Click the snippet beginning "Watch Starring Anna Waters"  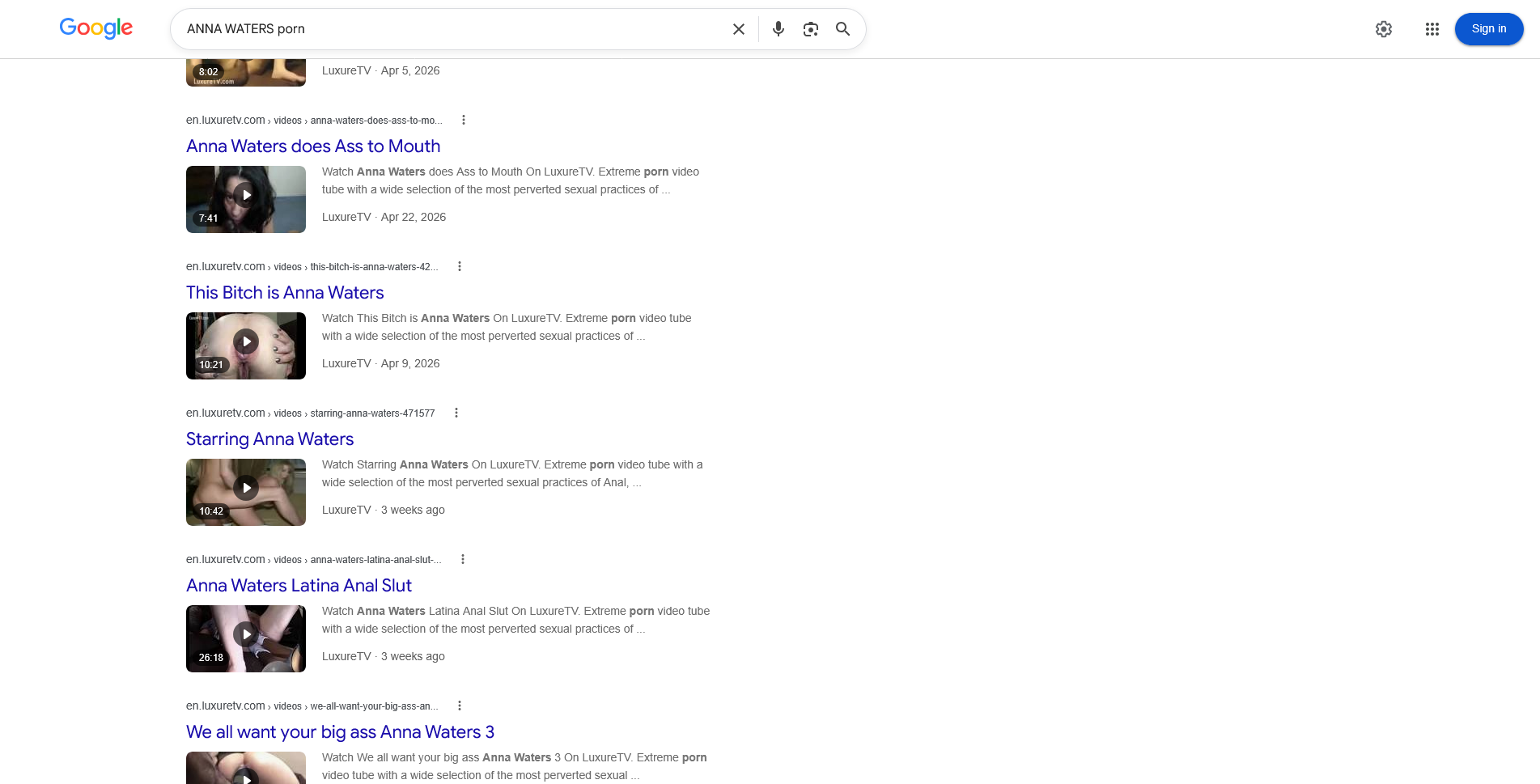click(x=512, y=473)
